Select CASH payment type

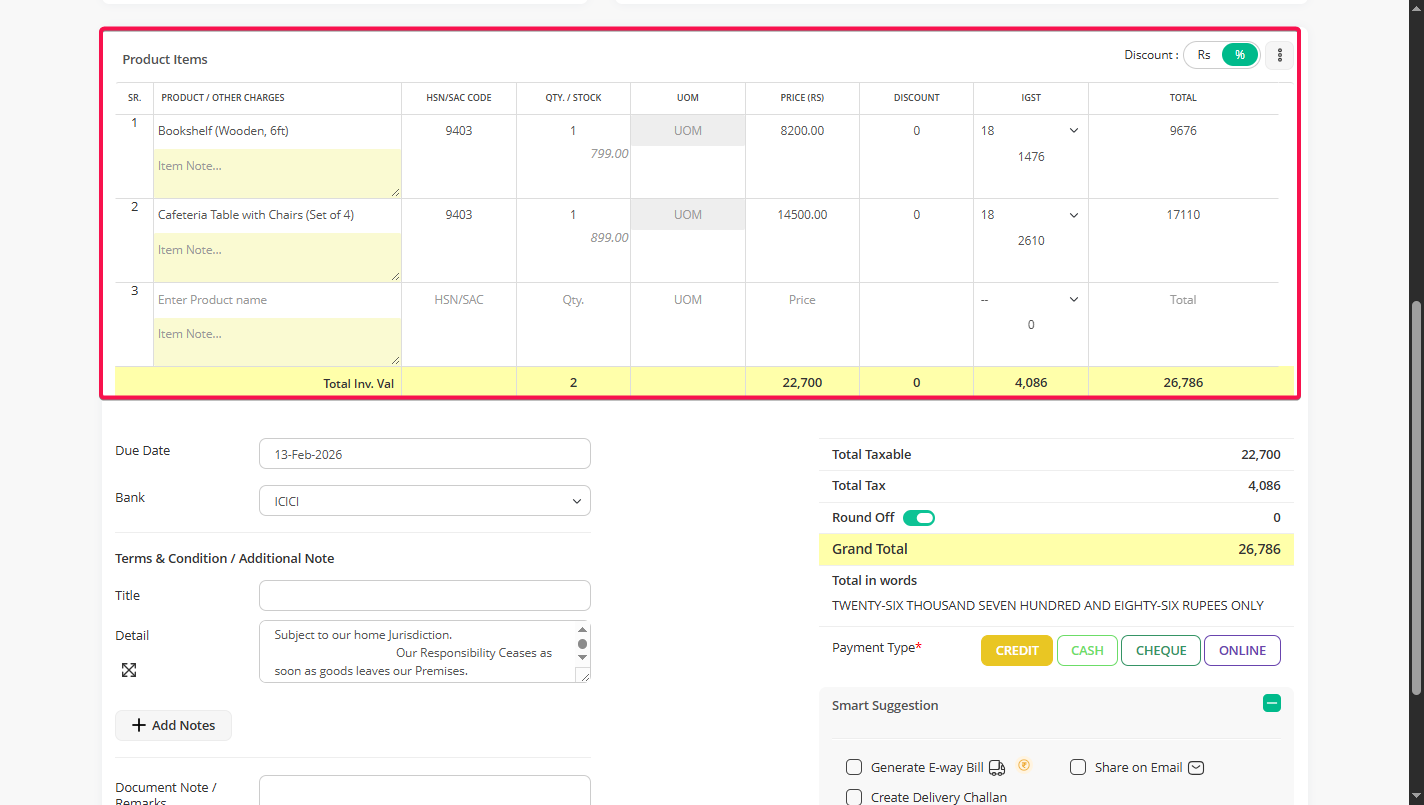click(1087, 650)
